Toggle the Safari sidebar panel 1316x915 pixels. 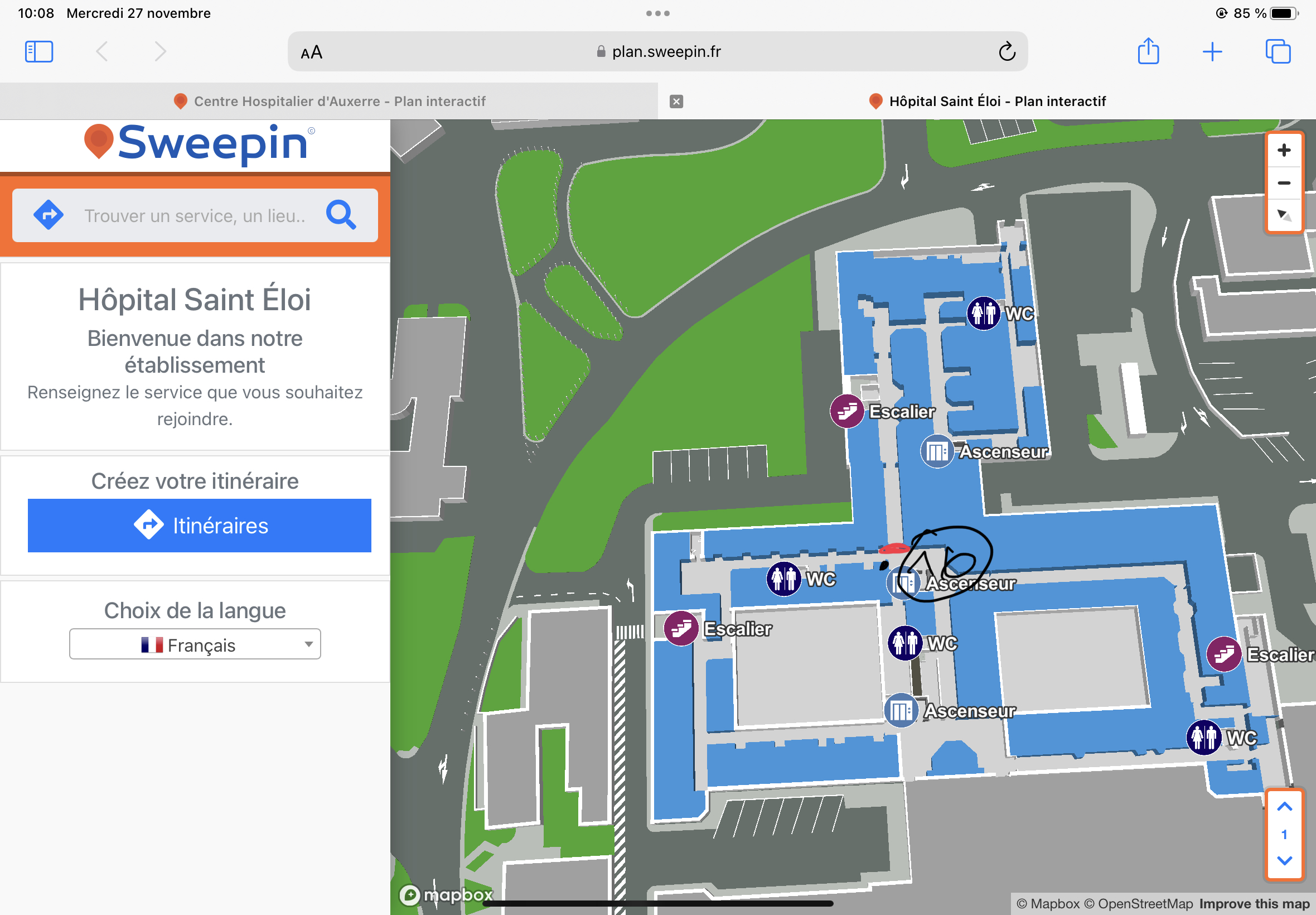point(39,51)
